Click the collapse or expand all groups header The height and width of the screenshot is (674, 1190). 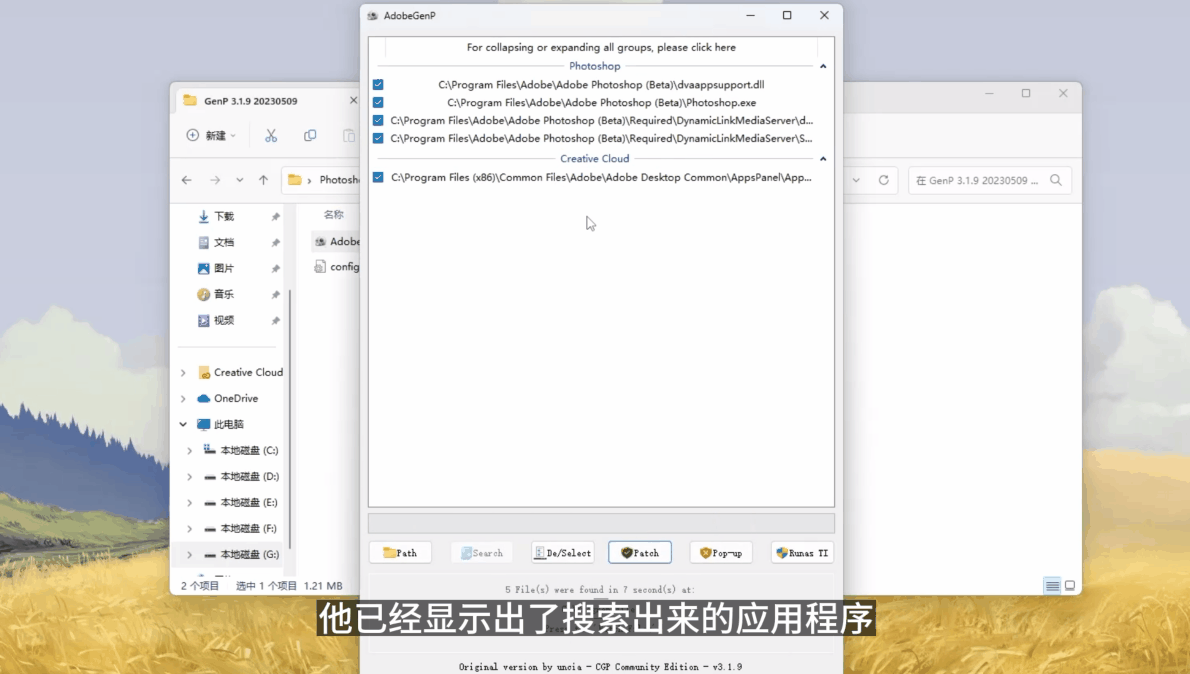pos(601,47)
